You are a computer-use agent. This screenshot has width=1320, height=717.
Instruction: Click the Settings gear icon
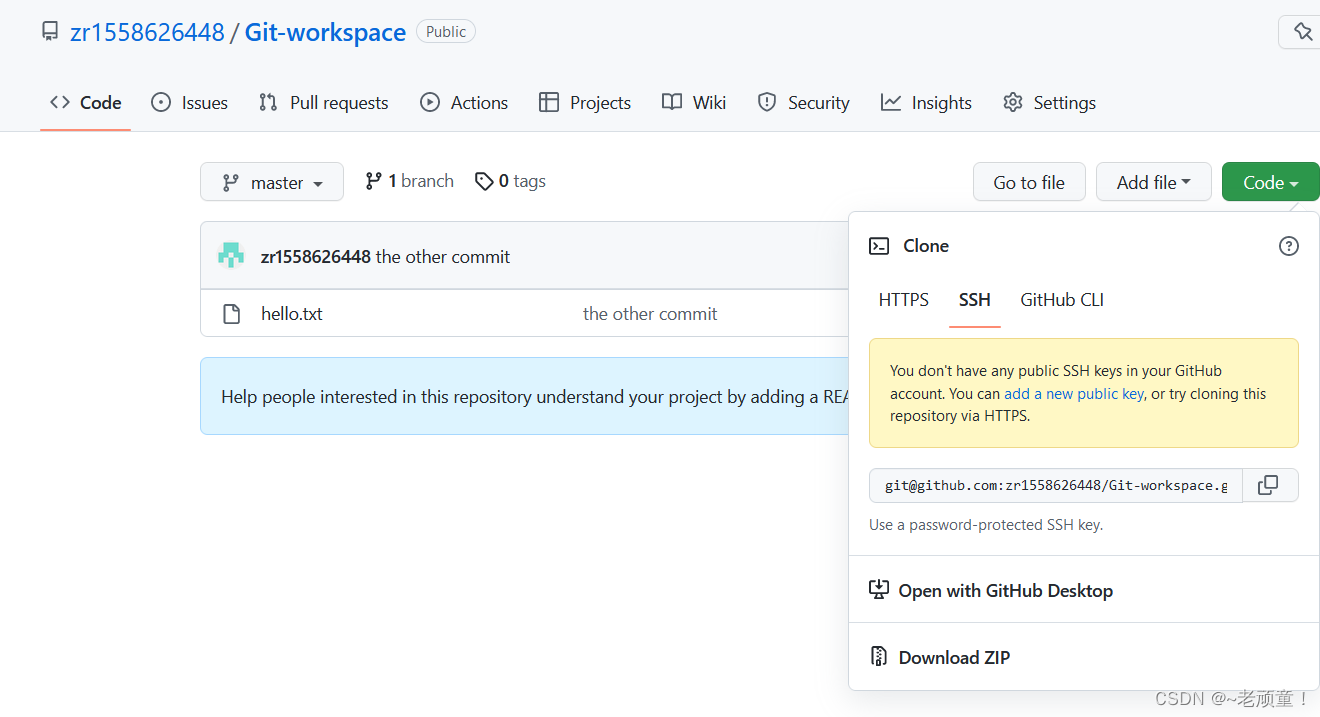(1013, 102)
